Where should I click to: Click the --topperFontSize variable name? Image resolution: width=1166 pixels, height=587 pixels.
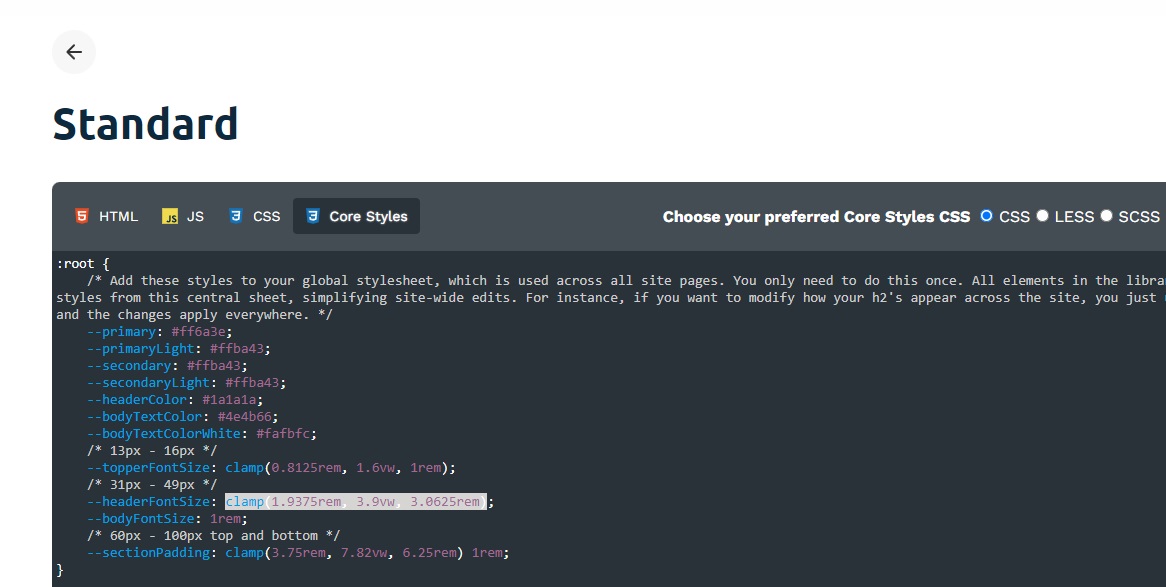pyautogui.click(x=148, y=468)
